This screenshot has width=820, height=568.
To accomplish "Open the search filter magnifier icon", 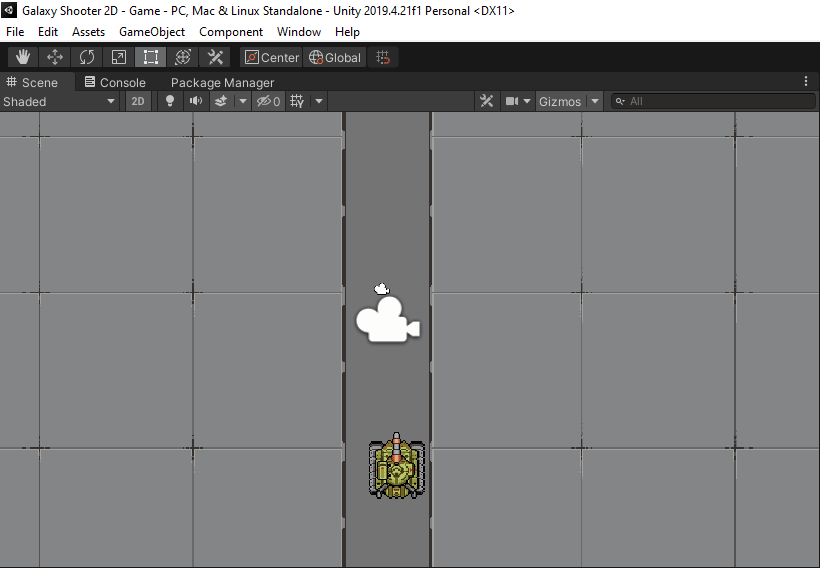I will click(x=620, y=101).
